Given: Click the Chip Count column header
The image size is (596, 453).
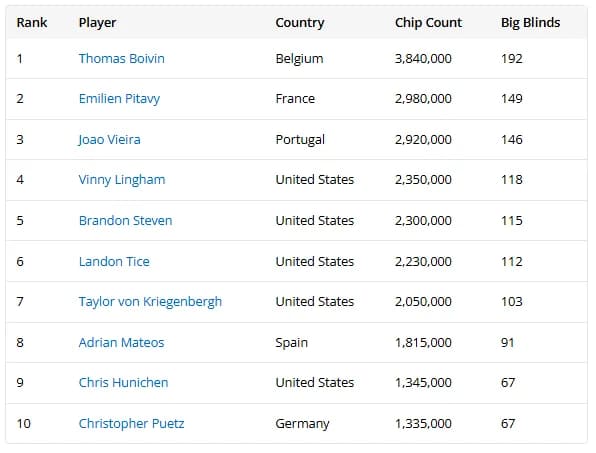Looking at the screenshot, I should click(x=428, y=23).
